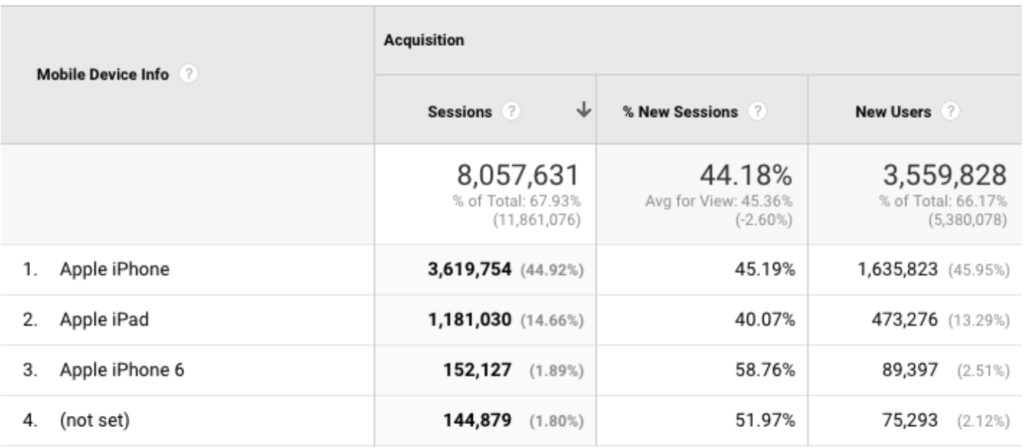Viewport: 1024px width, 448px height.
Task: Open the Apple iPhone device row
Action: click(114, 269)
